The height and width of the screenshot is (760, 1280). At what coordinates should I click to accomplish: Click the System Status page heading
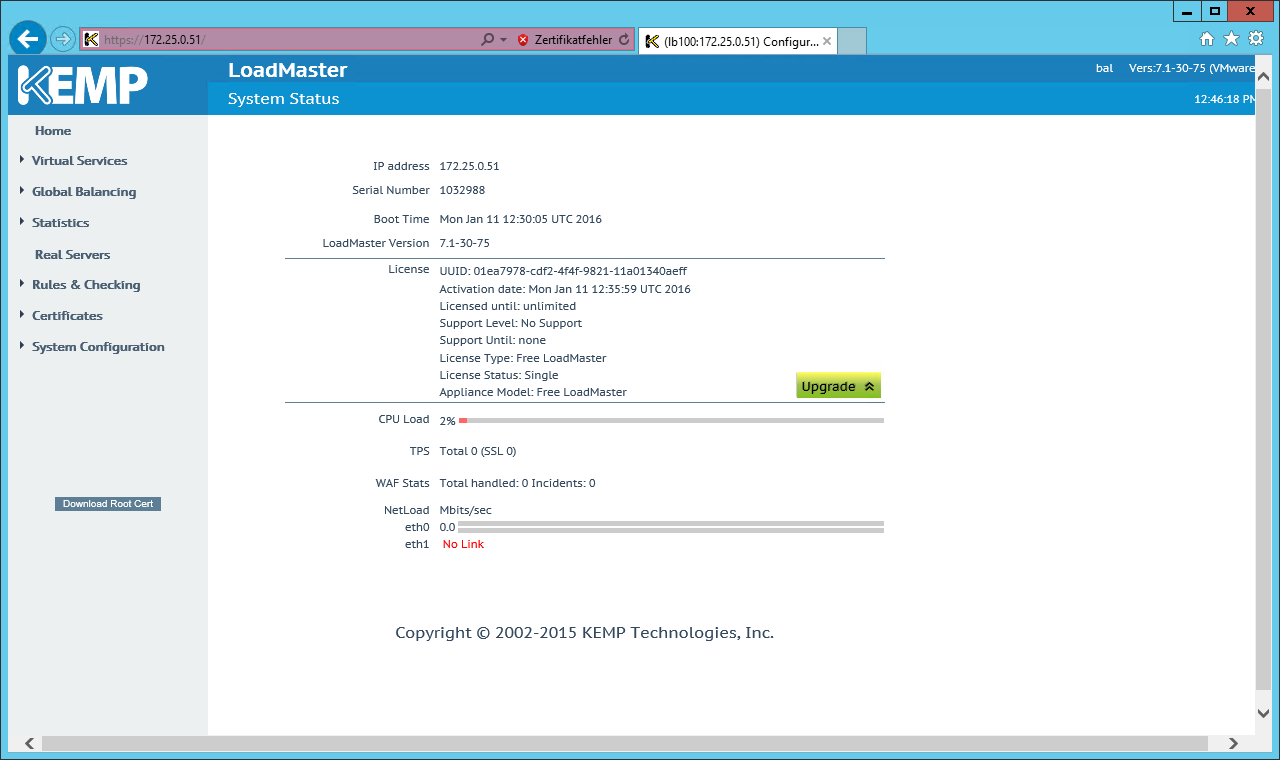284,99
